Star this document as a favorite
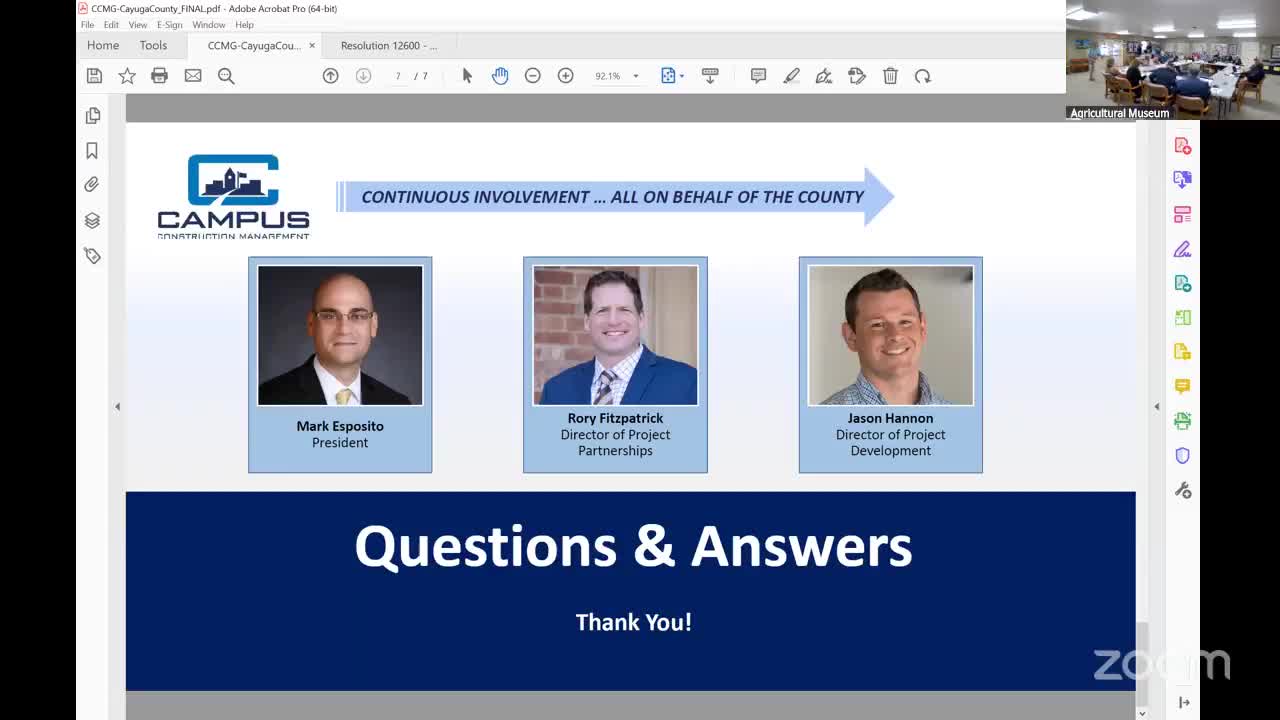Screen dimensions: 1280x720 (x=127, y=76)
